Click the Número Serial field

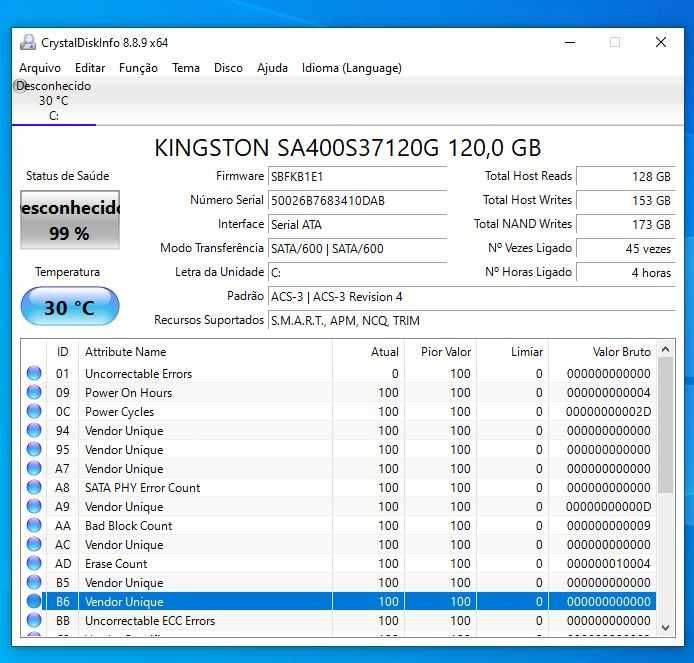[358, 200]
